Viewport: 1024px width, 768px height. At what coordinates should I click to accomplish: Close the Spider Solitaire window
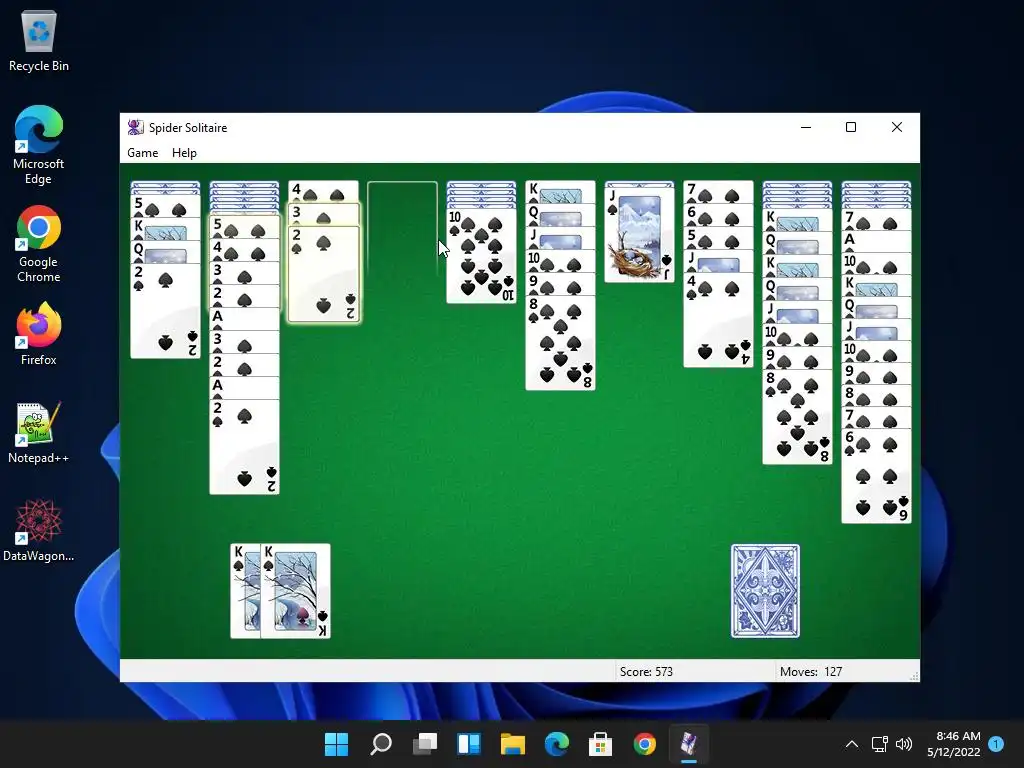coord(897,127)
